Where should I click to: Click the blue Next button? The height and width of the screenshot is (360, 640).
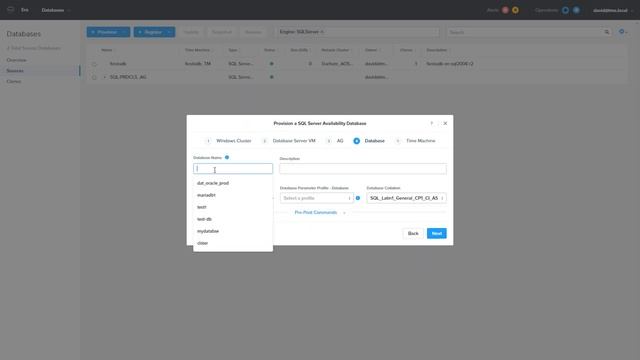pyautogui.click(x=437, y=233)
